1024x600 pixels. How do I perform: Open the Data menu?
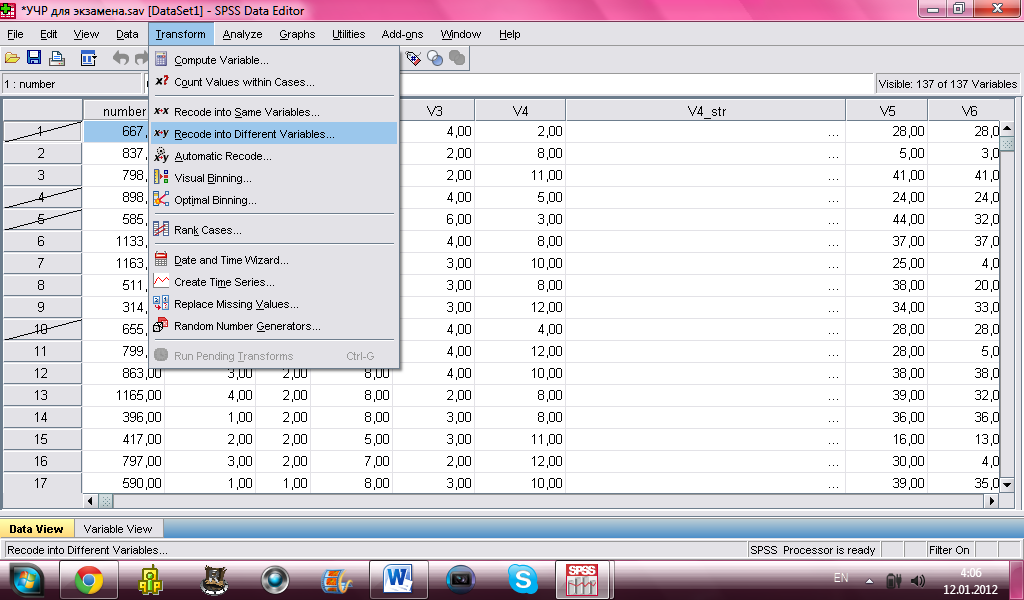coord(127,35)
